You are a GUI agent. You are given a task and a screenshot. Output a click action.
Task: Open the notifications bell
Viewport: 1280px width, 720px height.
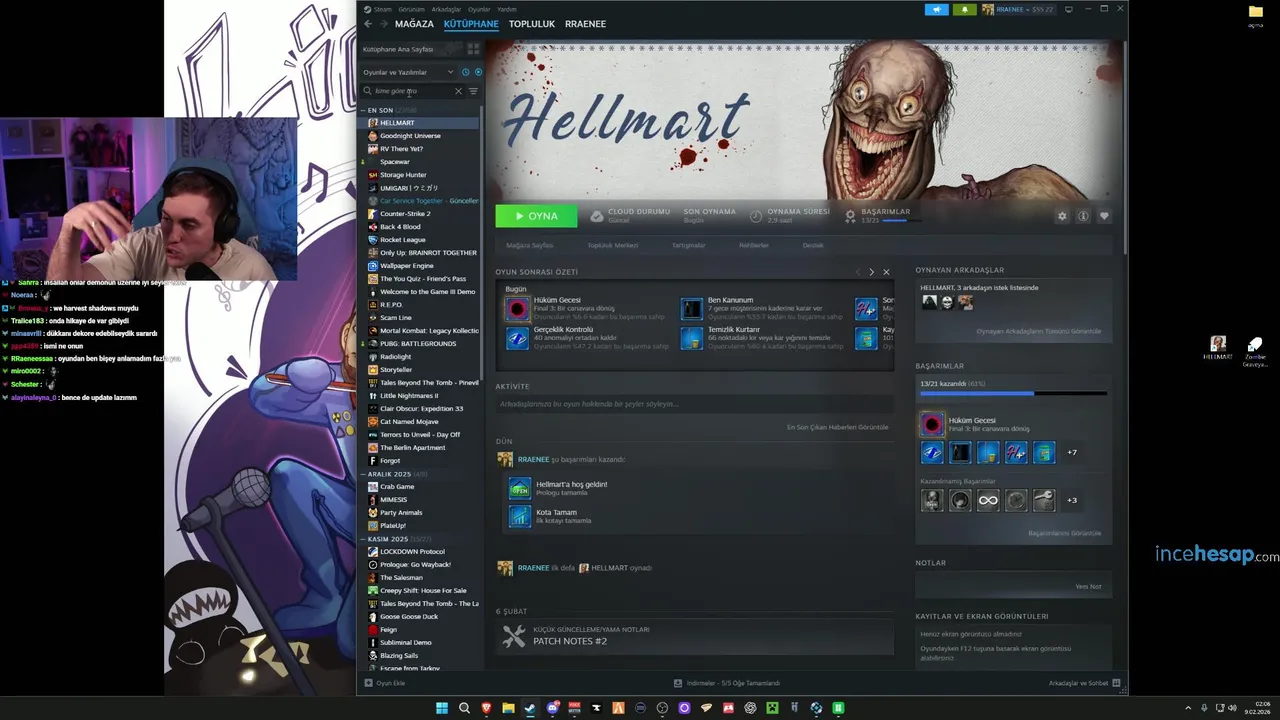click(964, 9)
